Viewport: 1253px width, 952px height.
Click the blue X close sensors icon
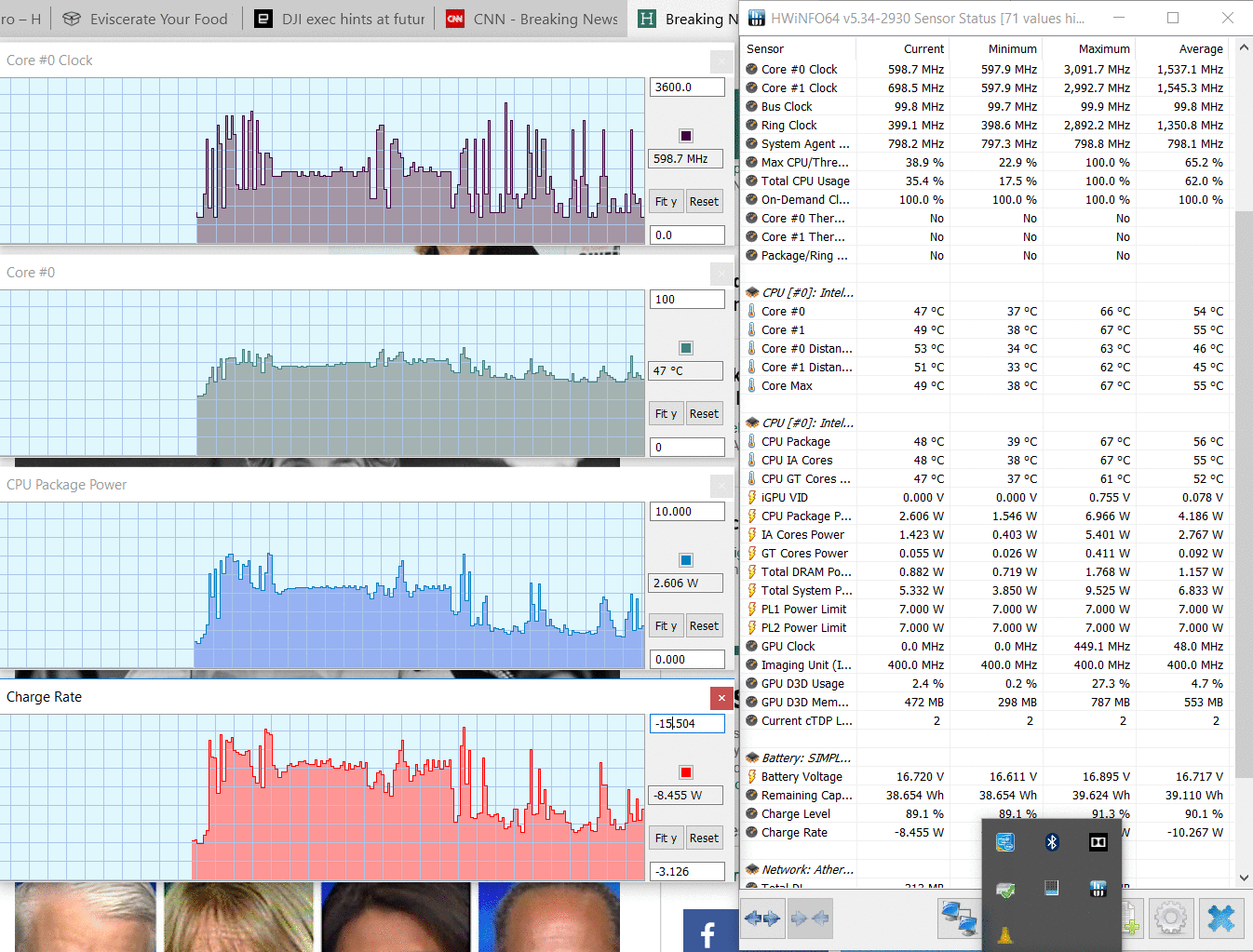click(1220, 918)
